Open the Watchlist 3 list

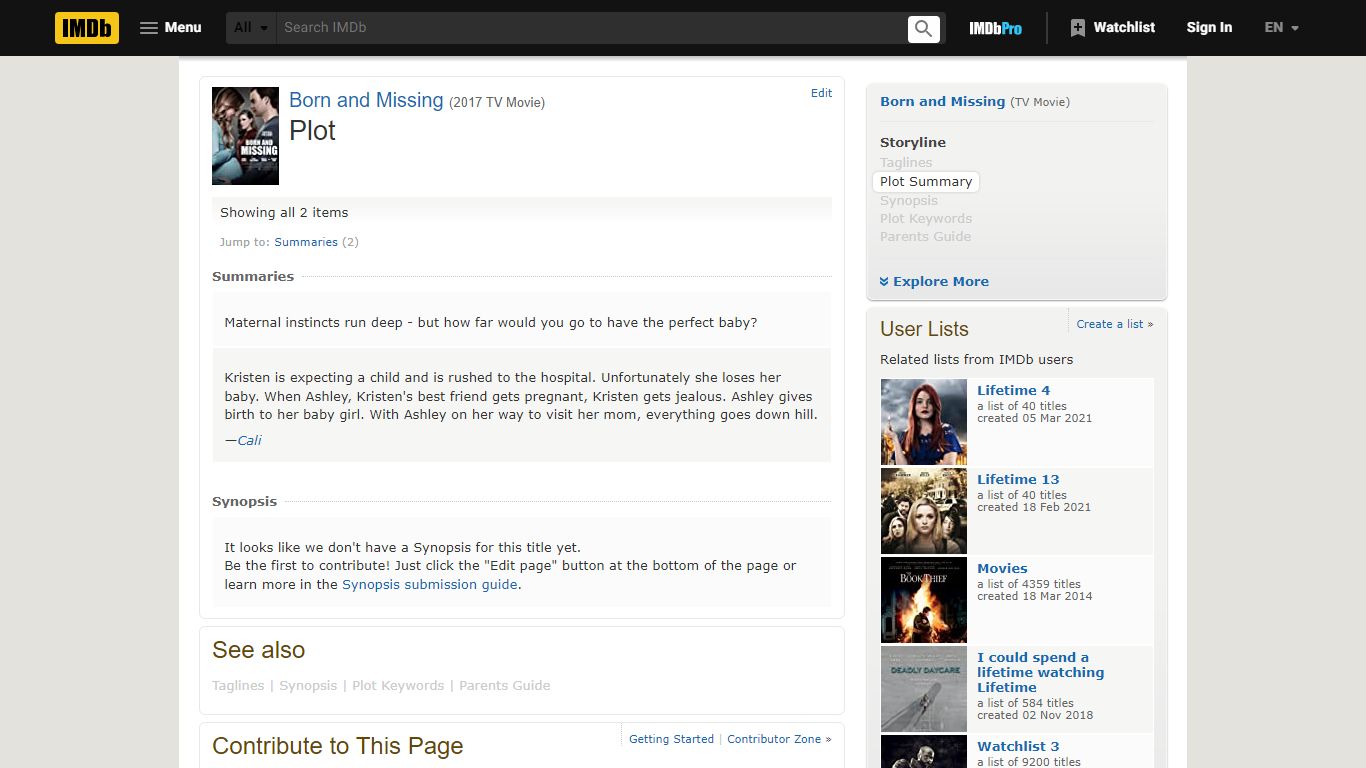click(1018, 746)
